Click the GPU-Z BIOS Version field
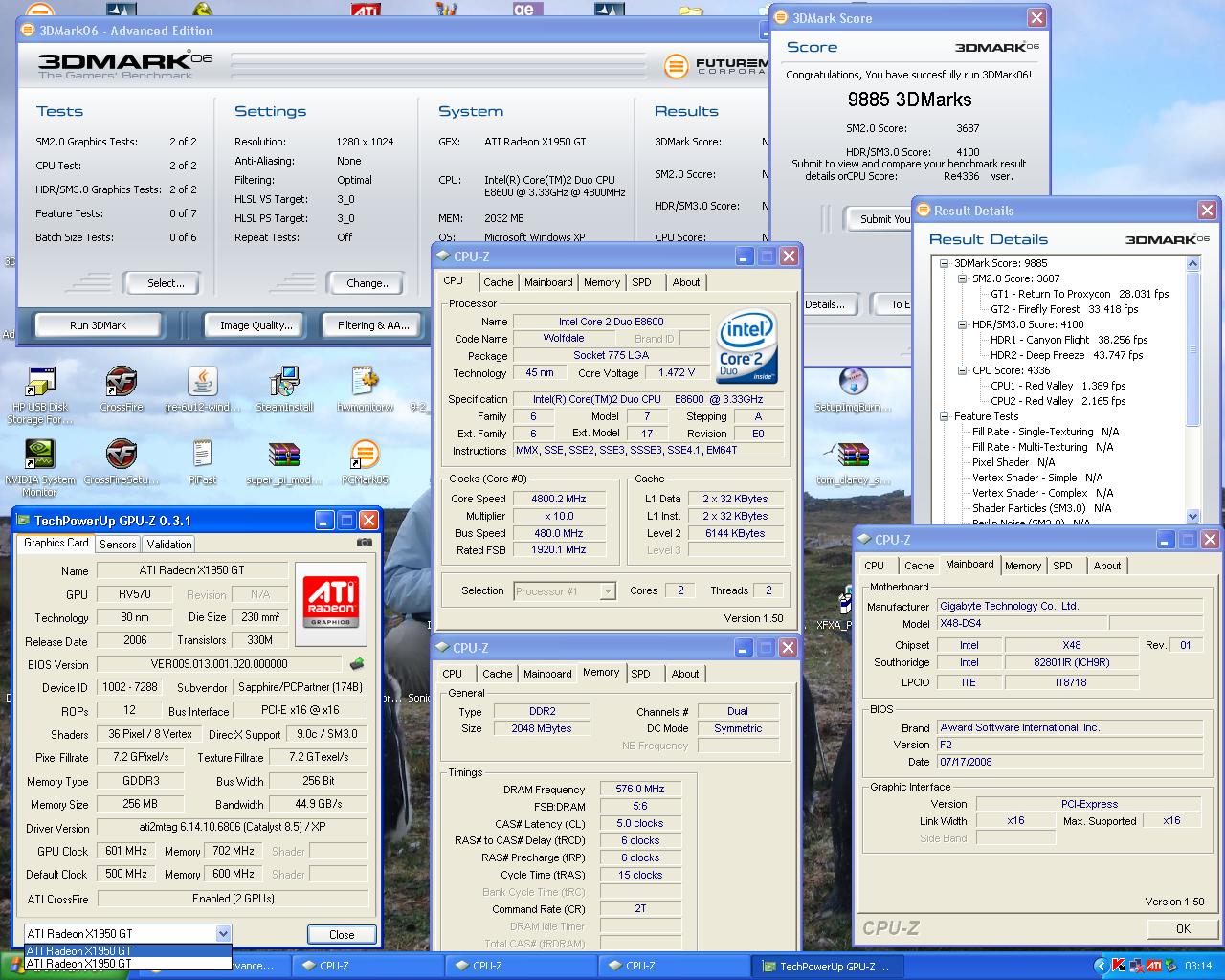The width and height of the screenshot is (1225, 980). [x=219, y=663]
